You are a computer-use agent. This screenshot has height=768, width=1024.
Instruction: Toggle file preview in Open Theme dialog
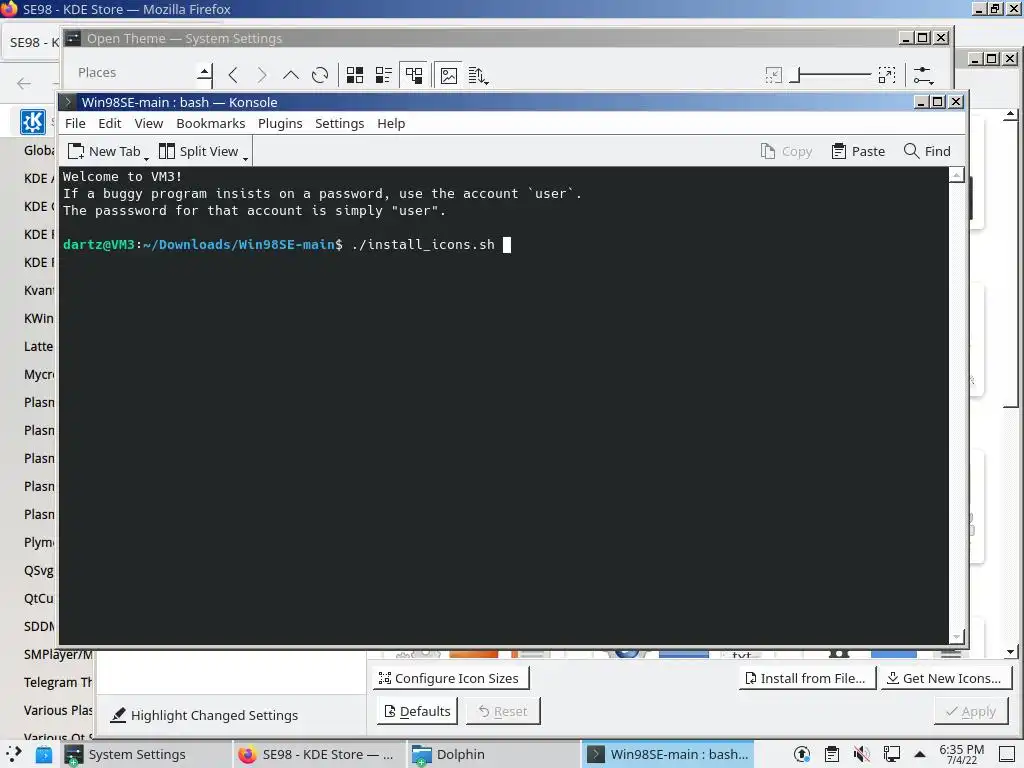click(x=449, y=75)
